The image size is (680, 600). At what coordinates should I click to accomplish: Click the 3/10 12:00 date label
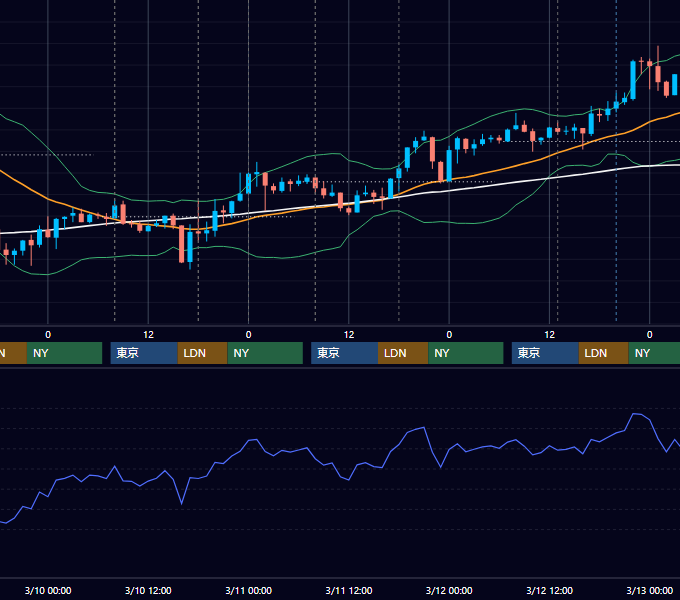pyautogui.click(x=148, y=590)
